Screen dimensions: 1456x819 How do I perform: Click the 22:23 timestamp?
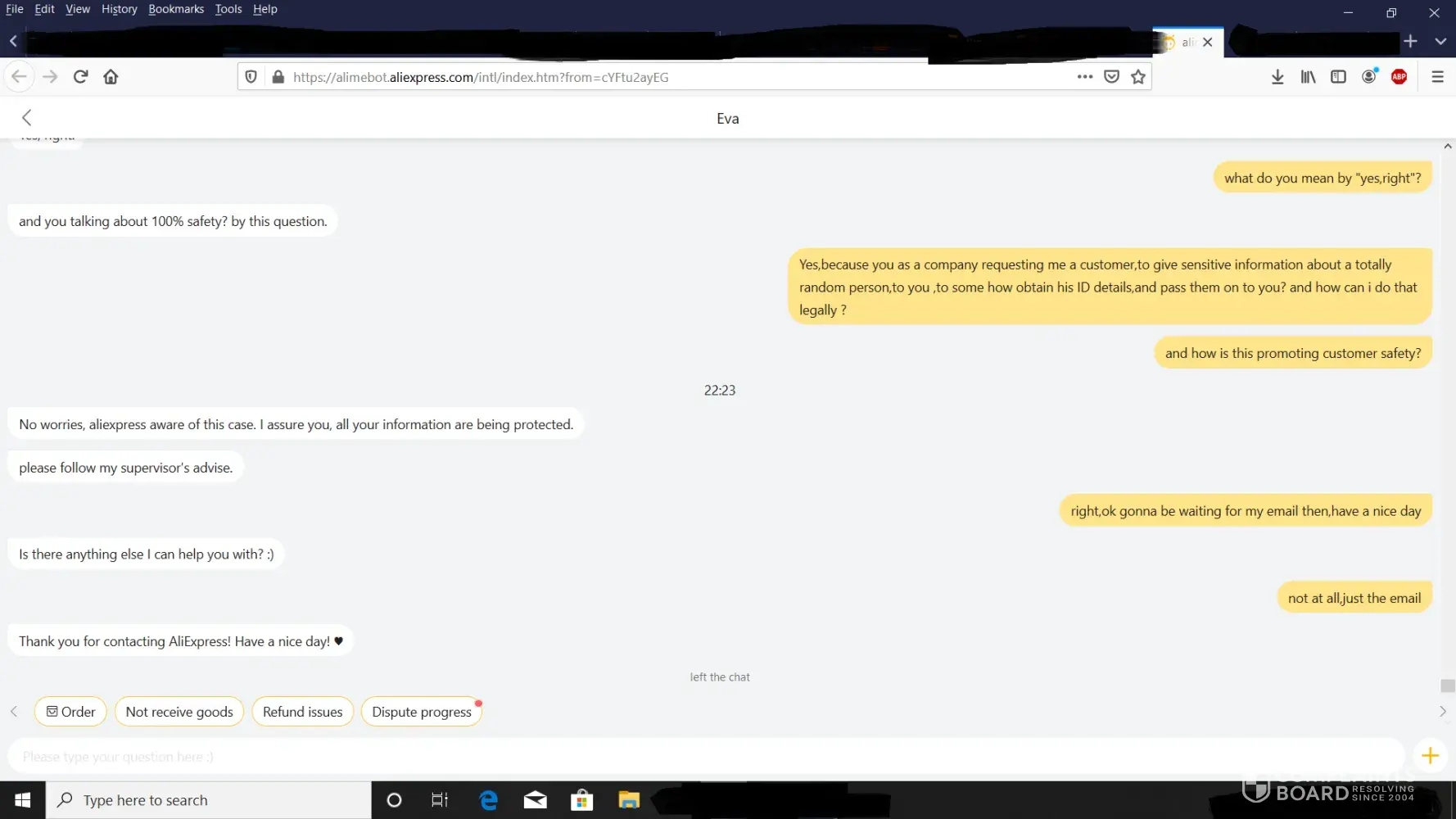pyautogui.click(x=720, y=391)
